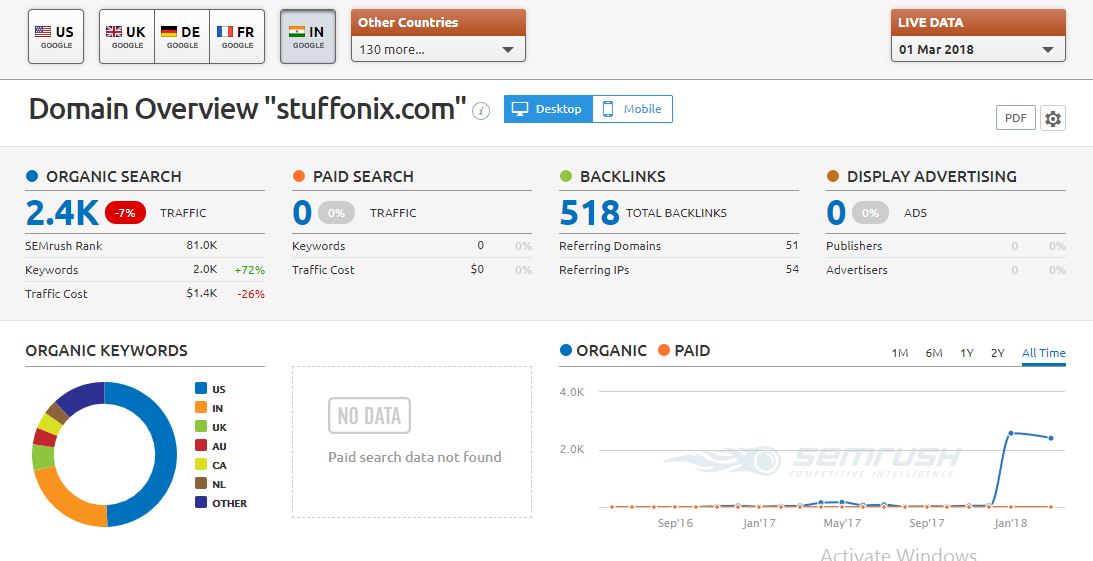This screenshot has height=561, width=1093.
Task: Select the All Time chart range tab
Action: pyautogui.click(x=1044, y=353)
